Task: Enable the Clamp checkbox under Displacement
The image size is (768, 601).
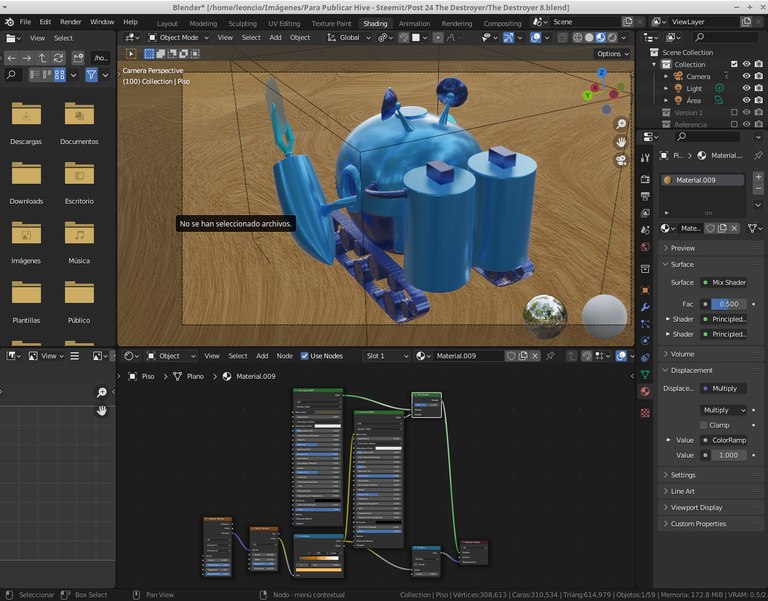Action: (704, 425)
